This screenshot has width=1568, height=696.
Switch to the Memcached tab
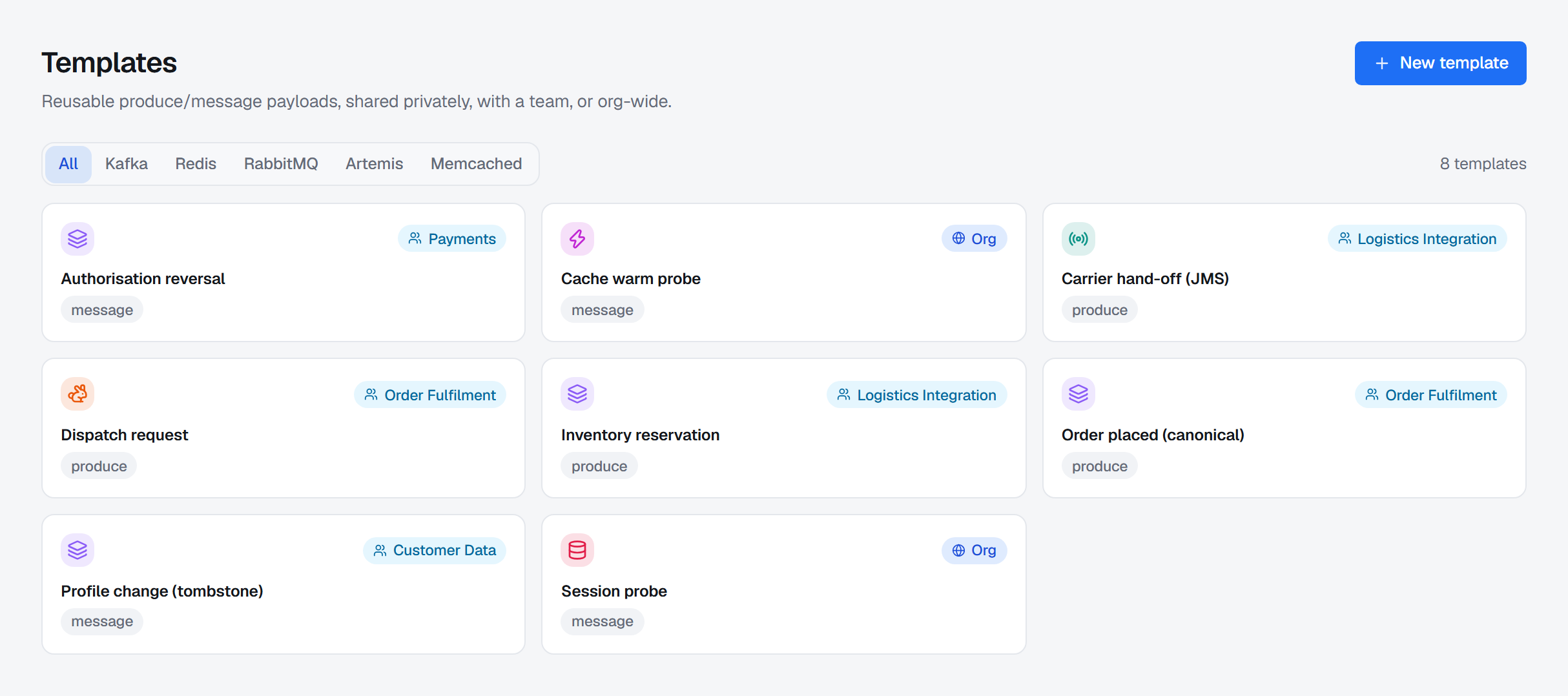pyautogui.click(x=477, y=164)
